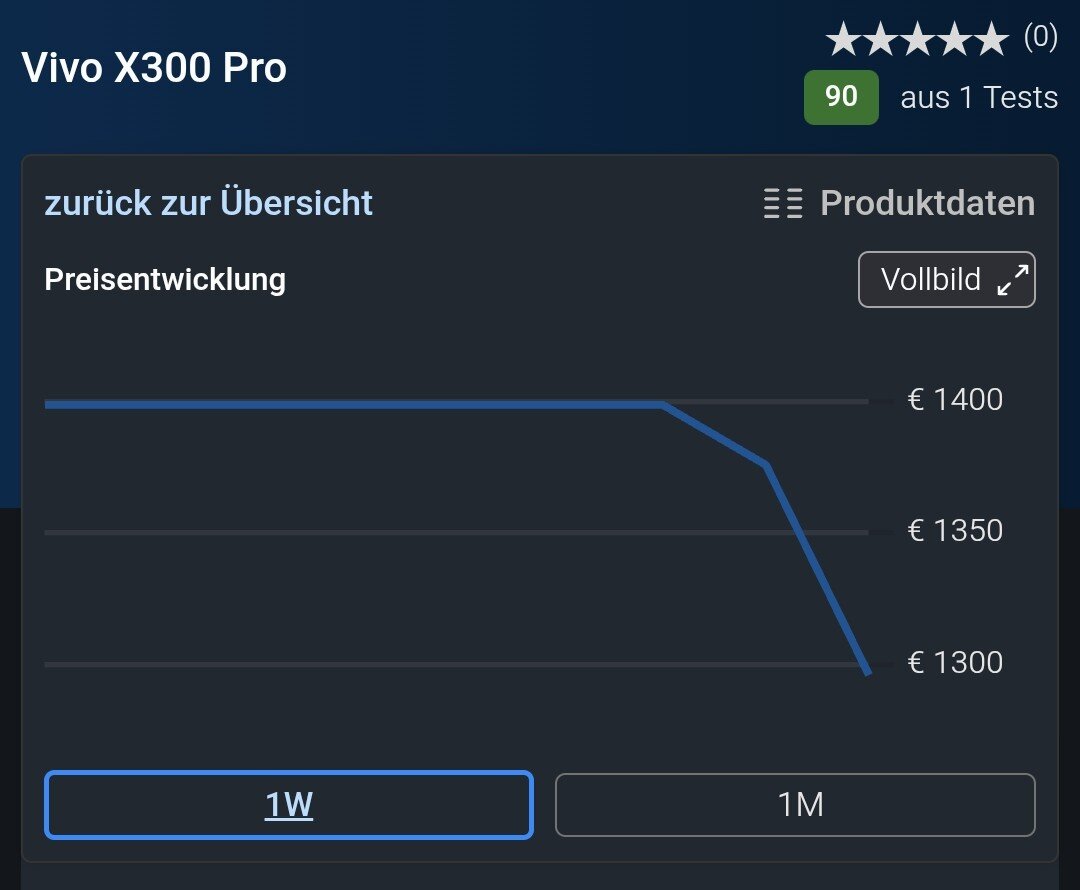Click the second rating star
Image resolution: width=1080 pixels, height=890 pixels.
(x=882, y=41)
